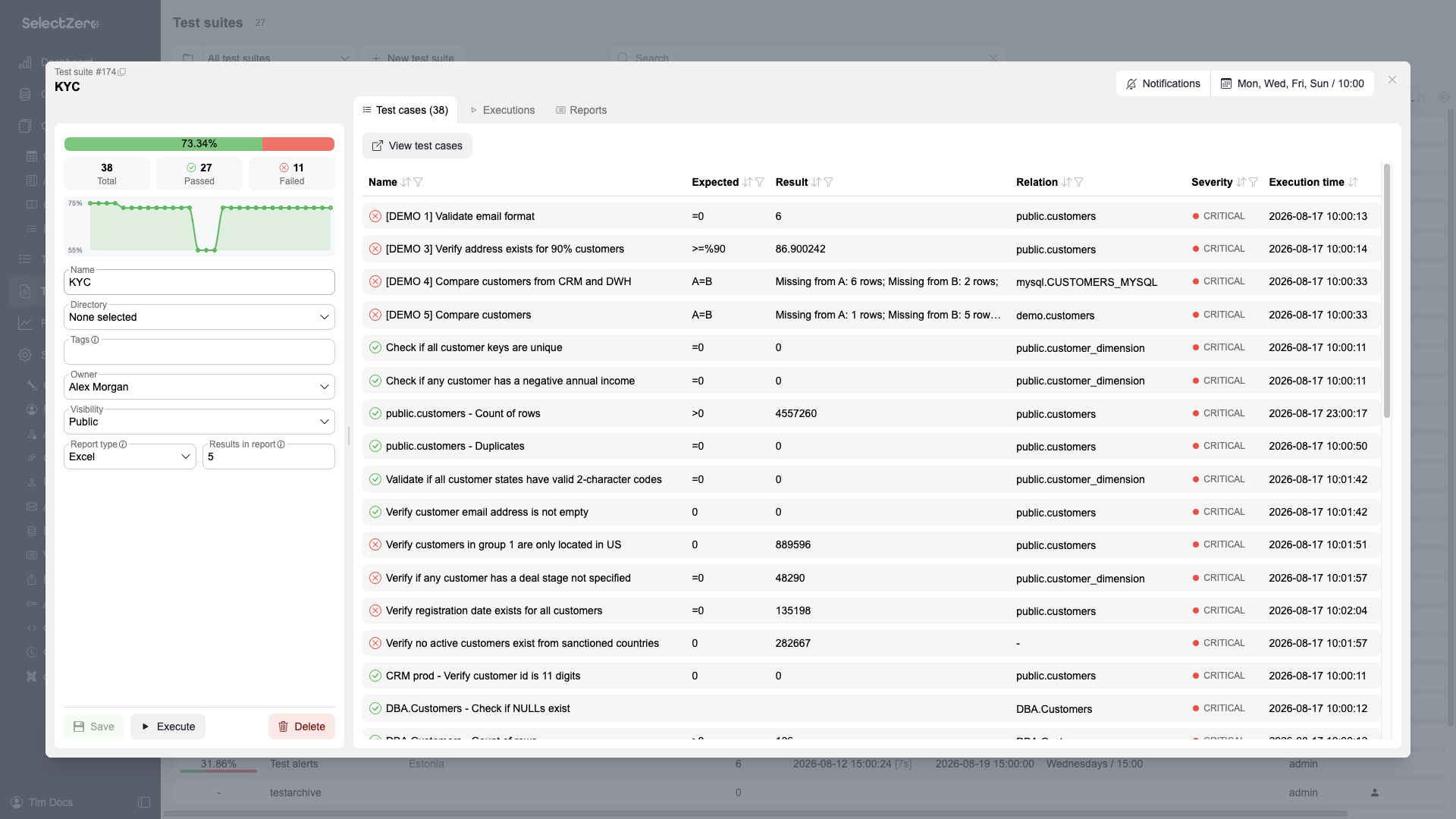Click the pass rate history chart
Image resolution: width=1456 pixels, height=819 pixels.
[x=199, y=226]
